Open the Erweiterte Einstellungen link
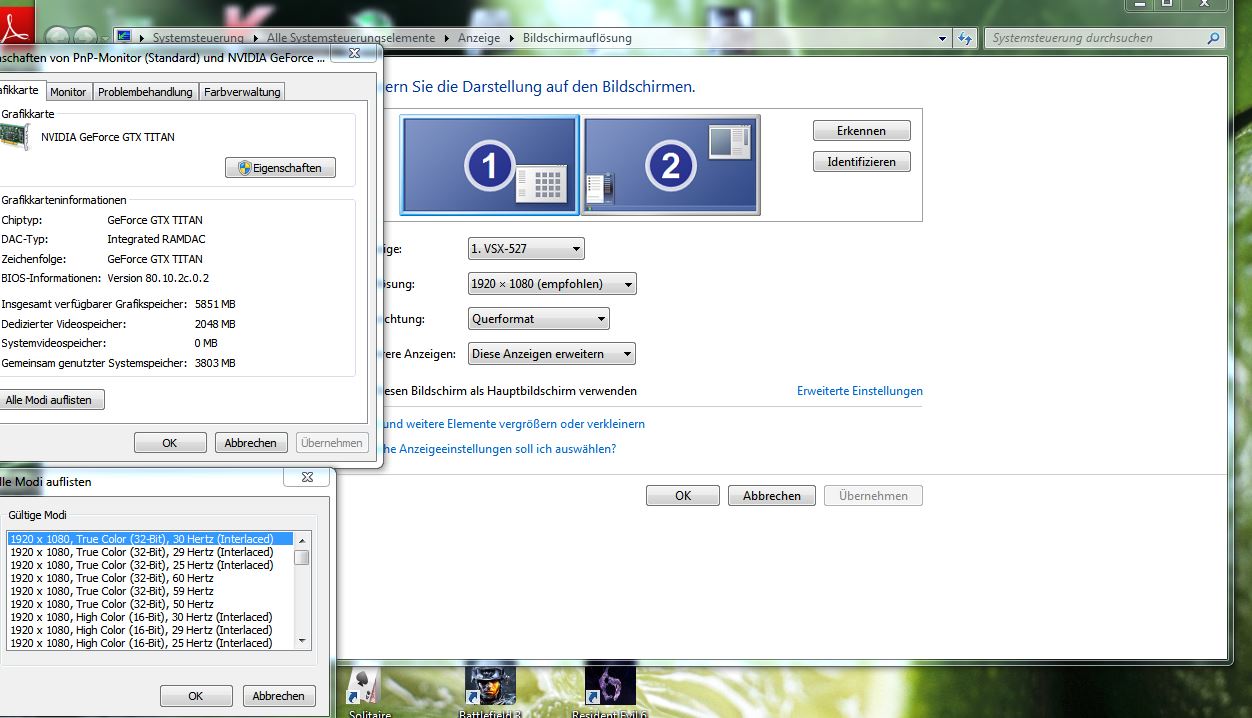 [860, 391]
